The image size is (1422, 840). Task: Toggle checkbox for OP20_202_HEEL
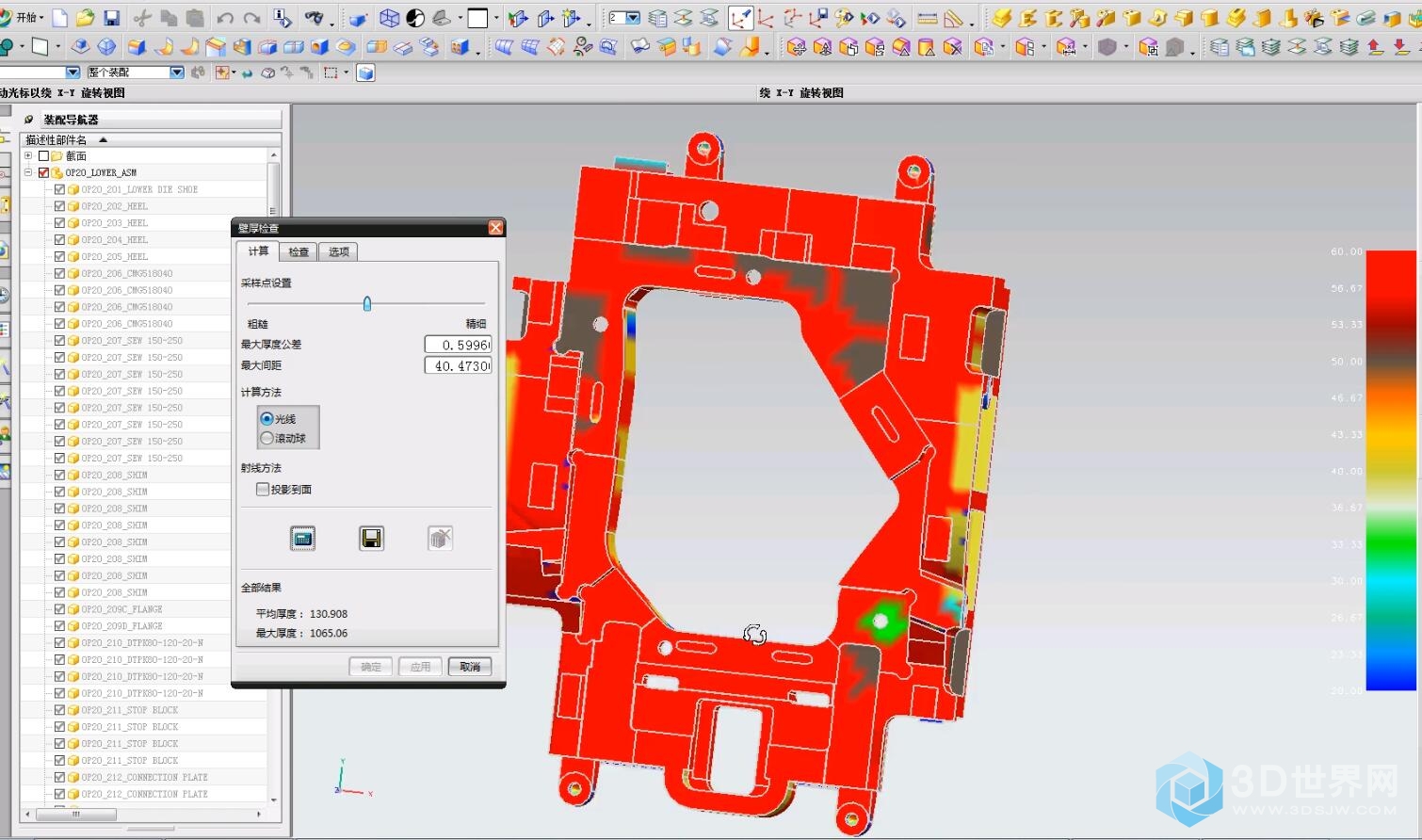59,206
